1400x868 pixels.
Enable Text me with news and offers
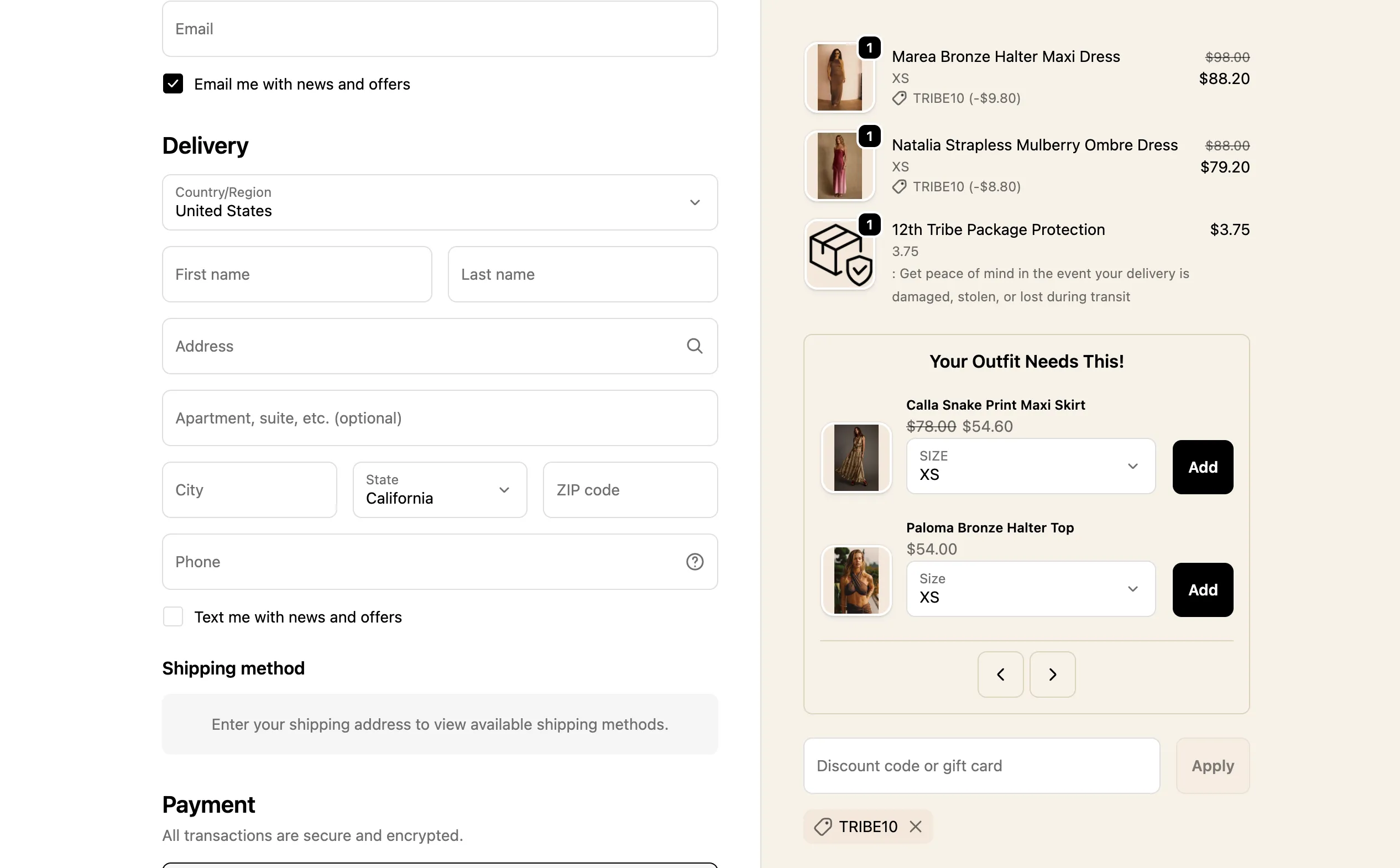[173, 616]
